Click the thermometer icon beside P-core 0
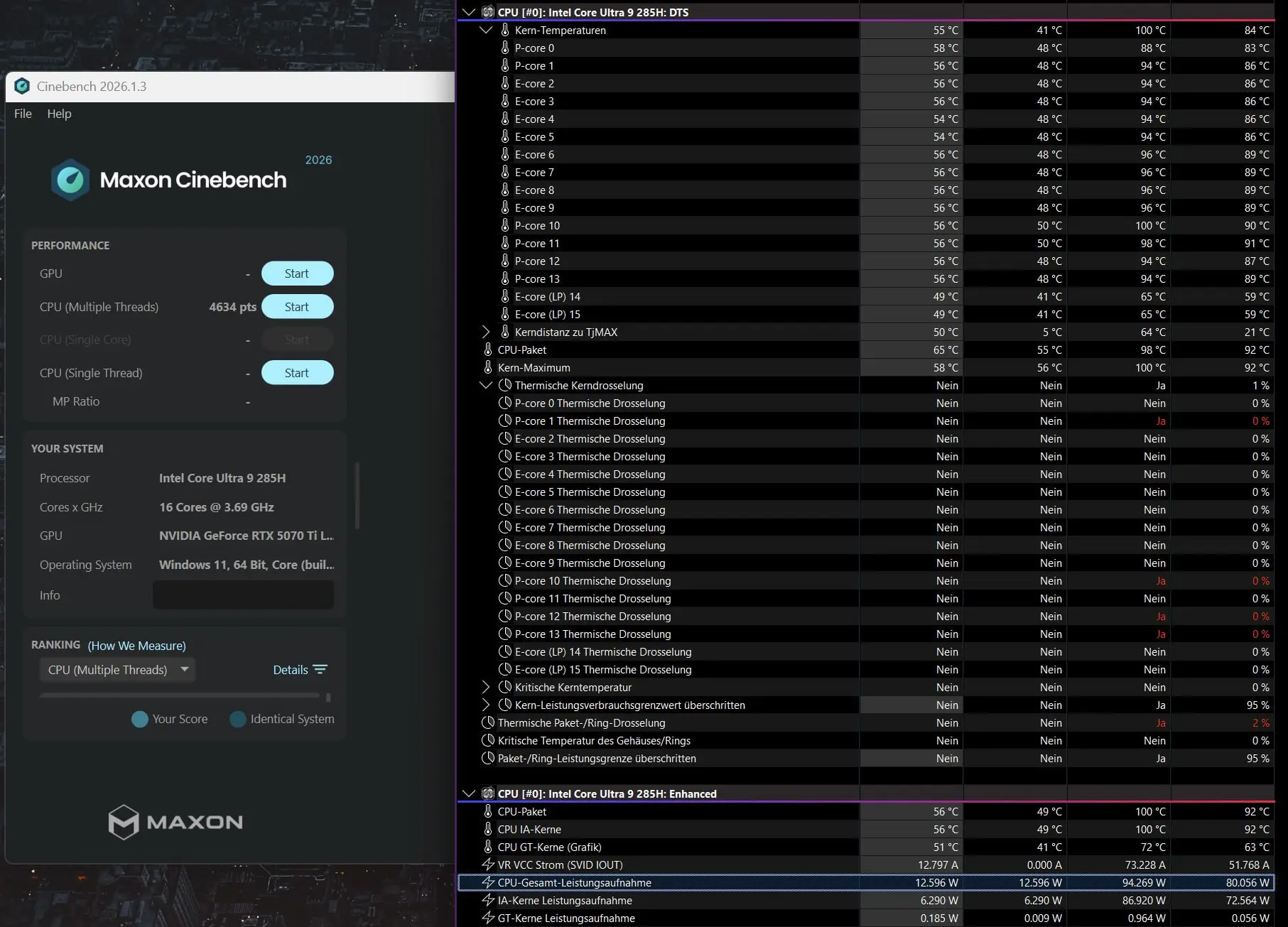 (x=505, y=48)
